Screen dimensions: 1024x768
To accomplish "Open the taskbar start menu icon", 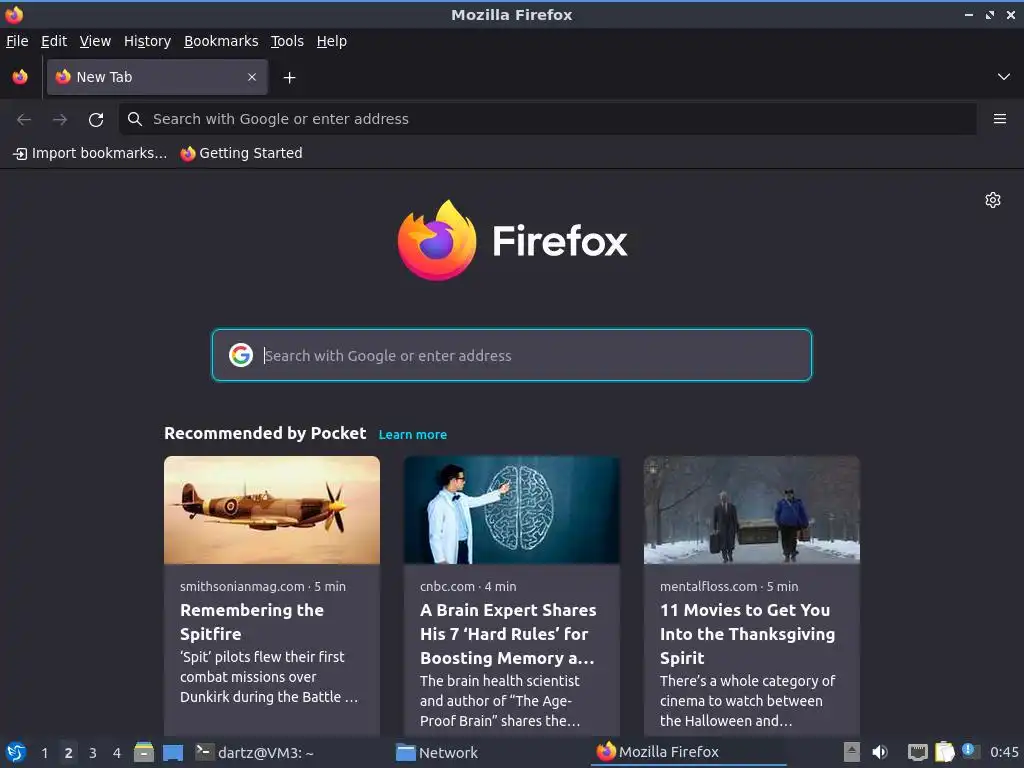I will pos(16,752).
